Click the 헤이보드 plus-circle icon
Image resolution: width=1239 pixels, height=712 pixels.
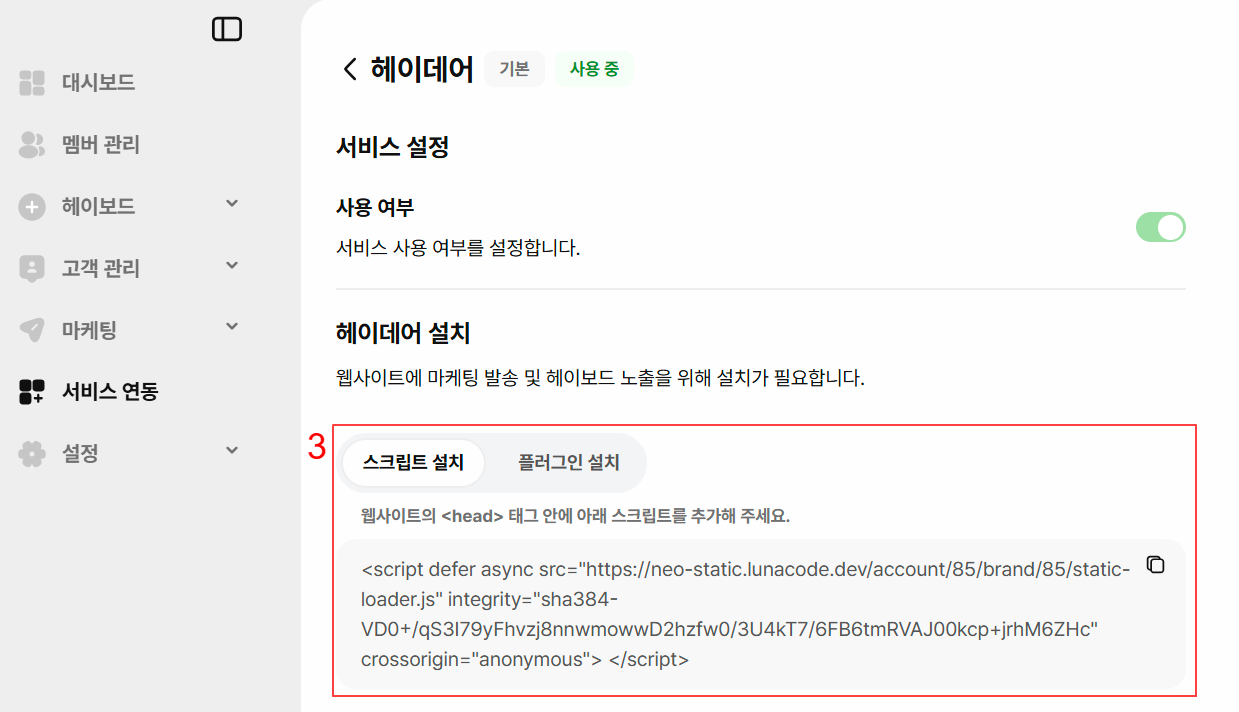coord(32,207)
